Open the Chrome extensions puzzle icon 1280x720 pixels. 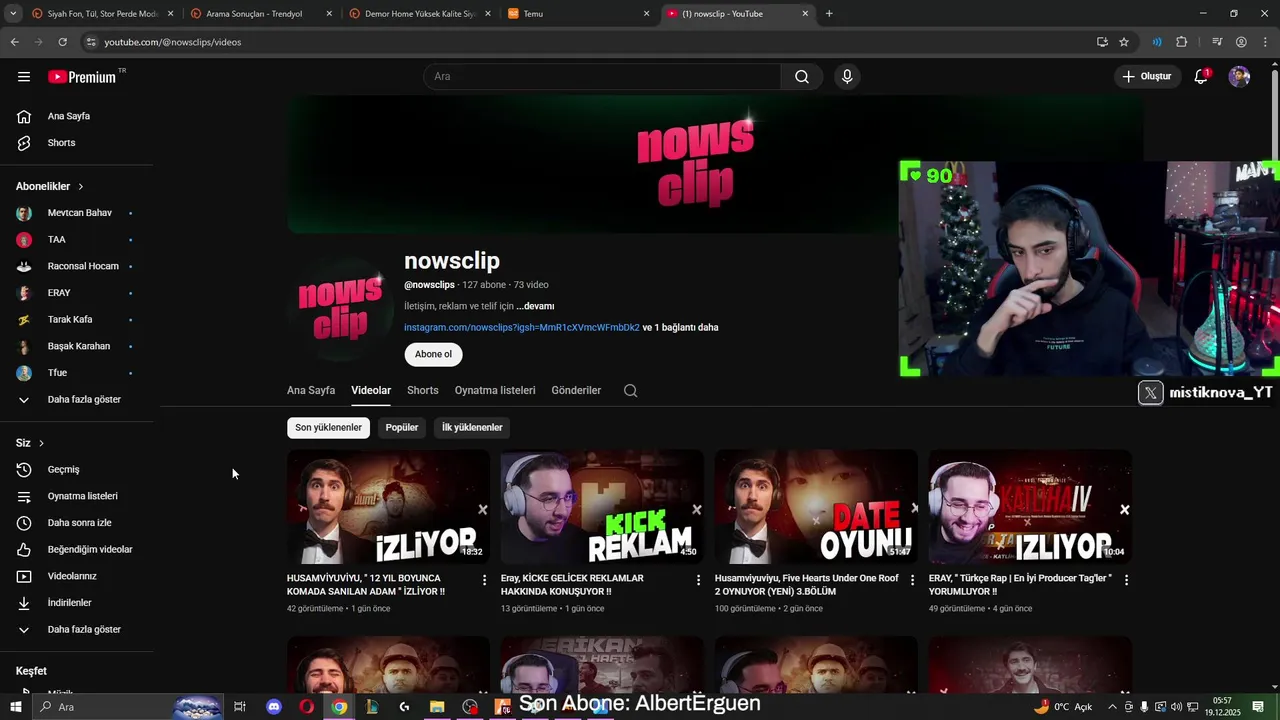click(x=1181, y=42)
